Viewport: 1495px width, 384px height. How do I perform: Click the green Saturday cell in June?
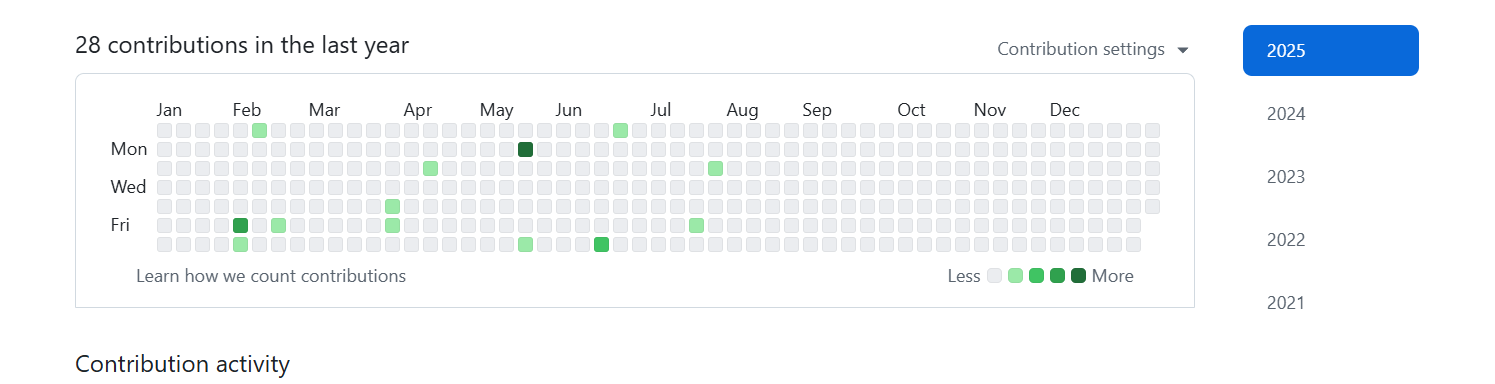(x=601, y=244)
